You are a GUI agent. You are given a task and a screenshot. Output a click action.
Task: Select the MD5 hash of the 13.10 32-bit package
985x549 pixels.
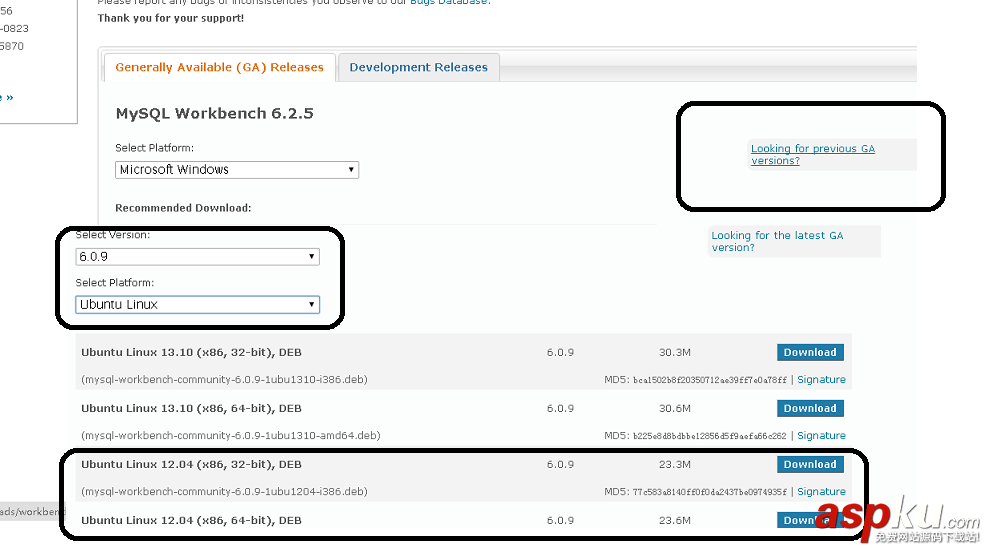point(710,380)
